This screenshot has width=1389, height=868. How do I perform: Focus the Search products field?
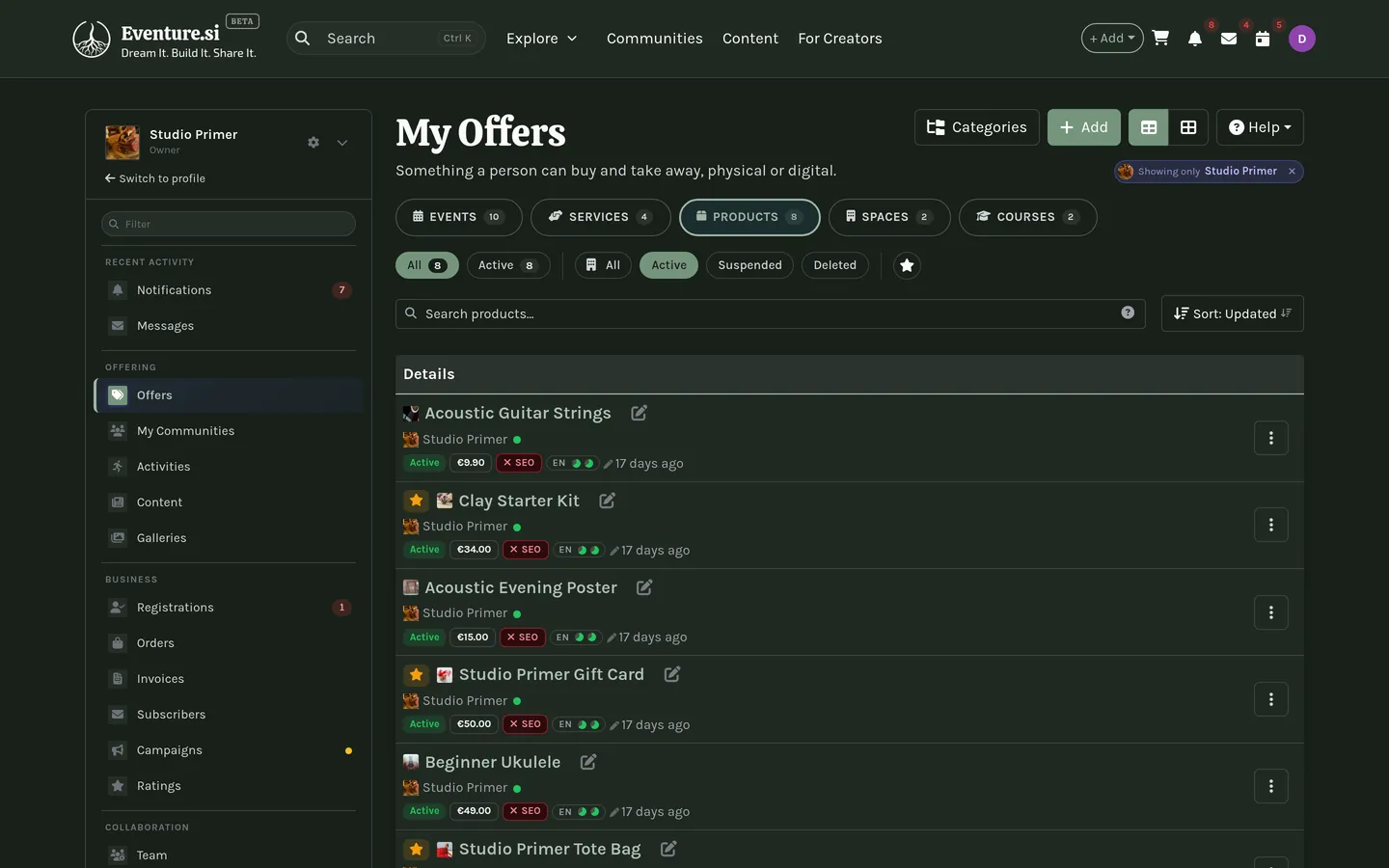tap(771, 313)
